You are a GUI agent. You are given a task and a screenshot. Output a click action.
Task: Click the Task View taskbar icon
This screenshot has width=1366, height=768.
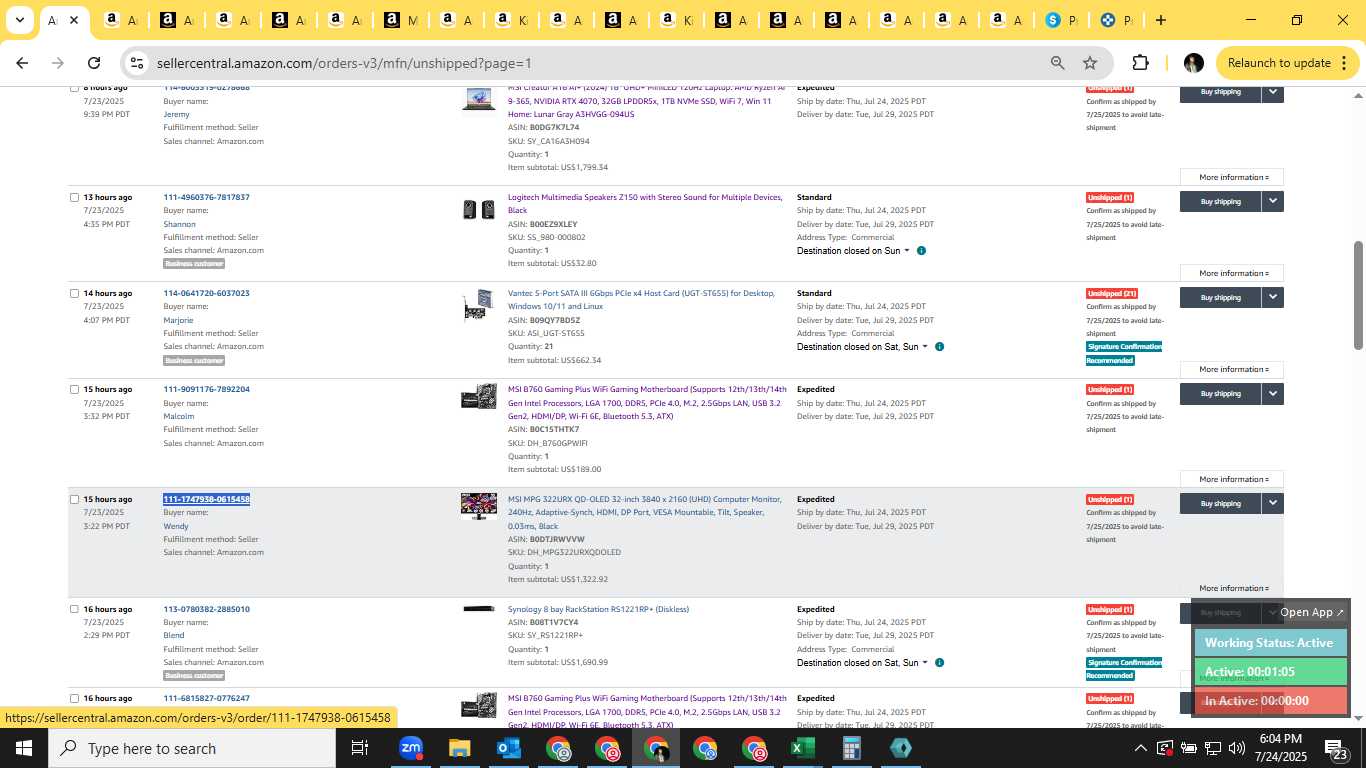360,748
